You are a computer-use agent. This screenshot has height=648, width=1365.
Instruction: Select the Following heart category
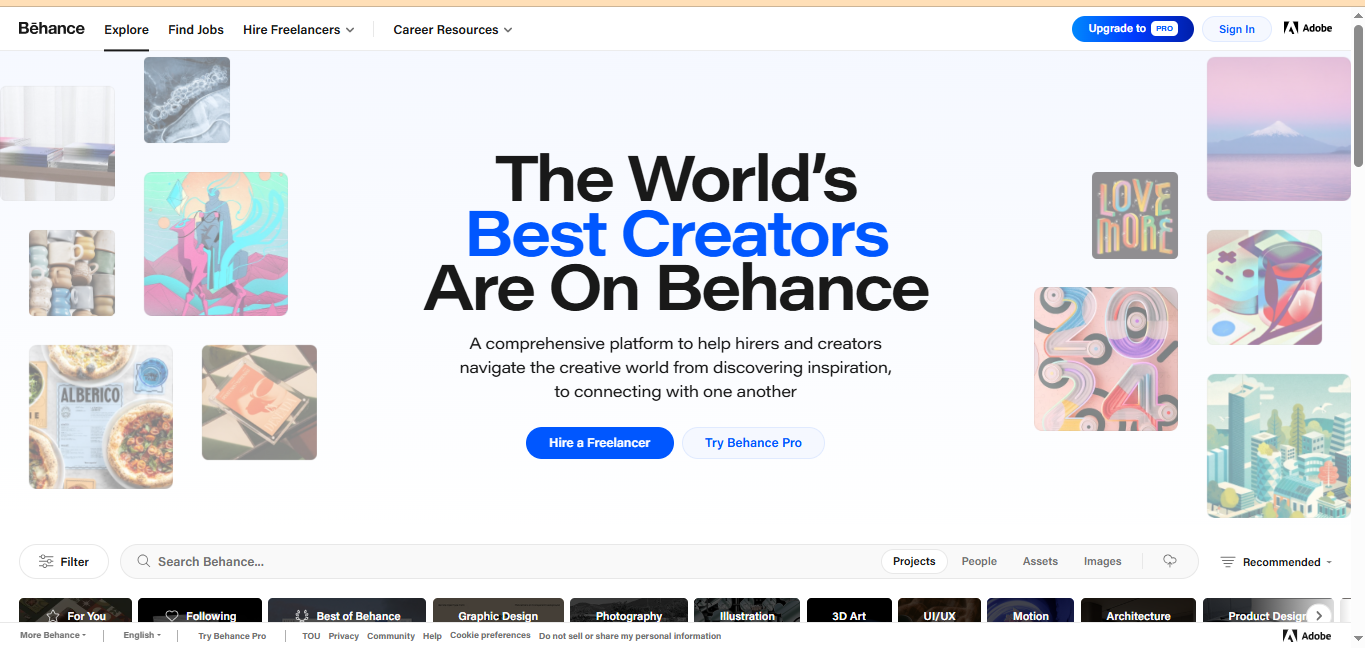coord(200,610)
